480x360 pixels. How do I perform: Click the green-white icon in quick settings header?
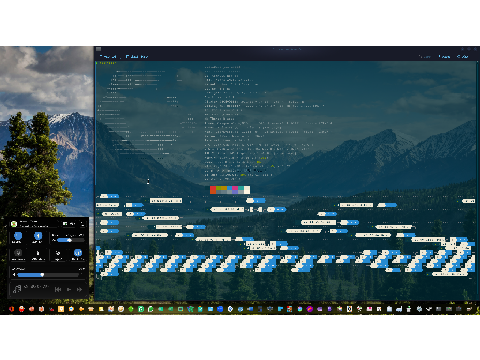[65, 224]
